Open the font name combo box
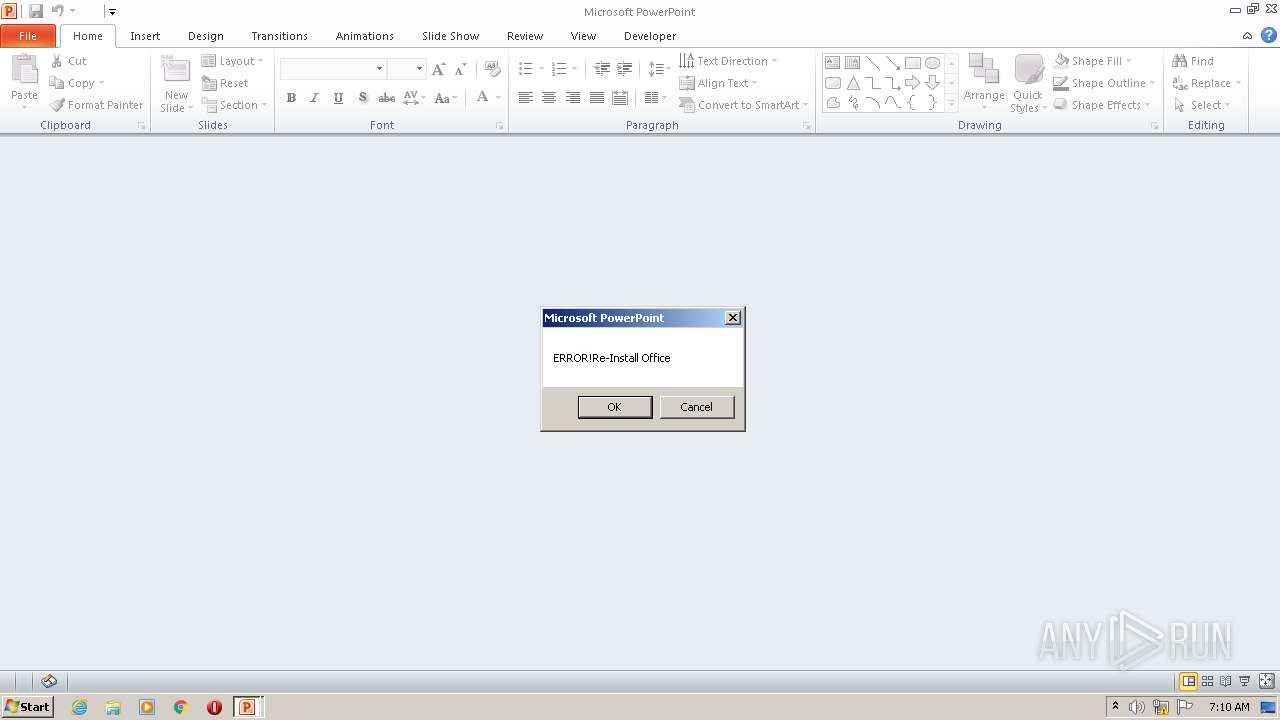The height and width of the screenshot is (720, 1280). pos(333,68)
